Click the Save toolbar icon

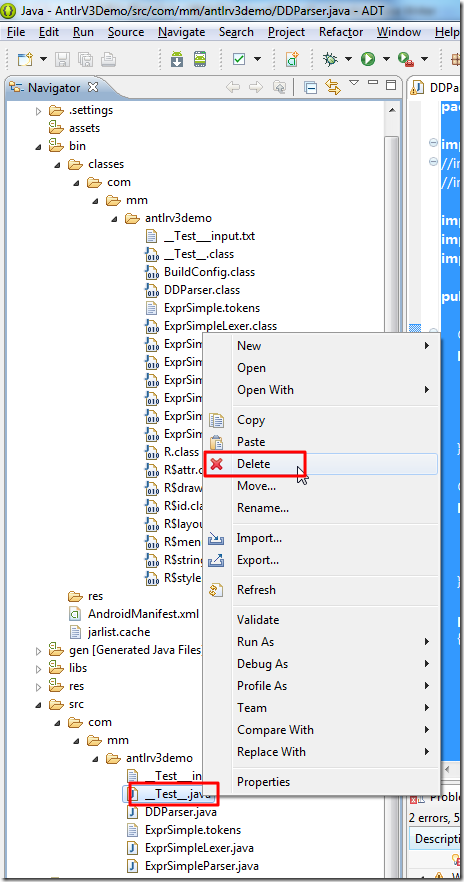61,58
